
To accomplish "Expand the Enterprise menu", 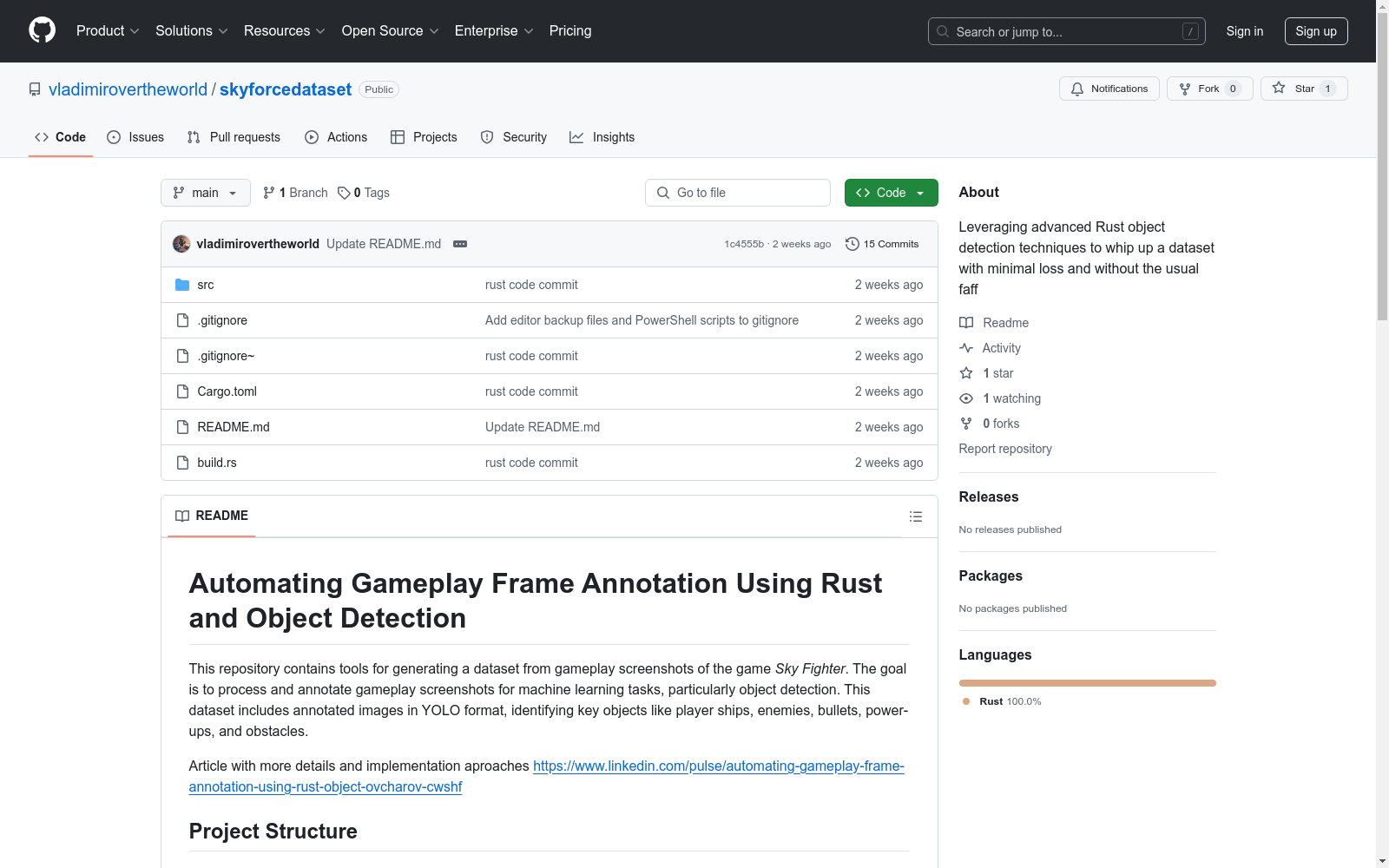I will click(494, 31).
